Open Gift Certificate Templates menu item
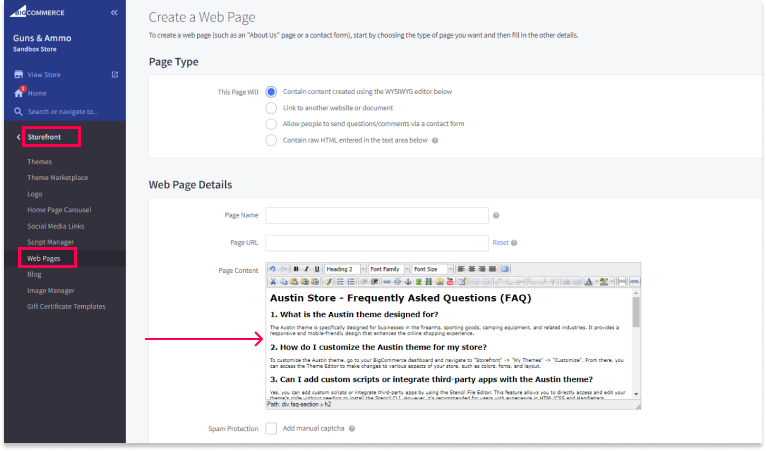The width and height of the screenshot is (766, 451). pyautogui.click(x=66, y=307)
